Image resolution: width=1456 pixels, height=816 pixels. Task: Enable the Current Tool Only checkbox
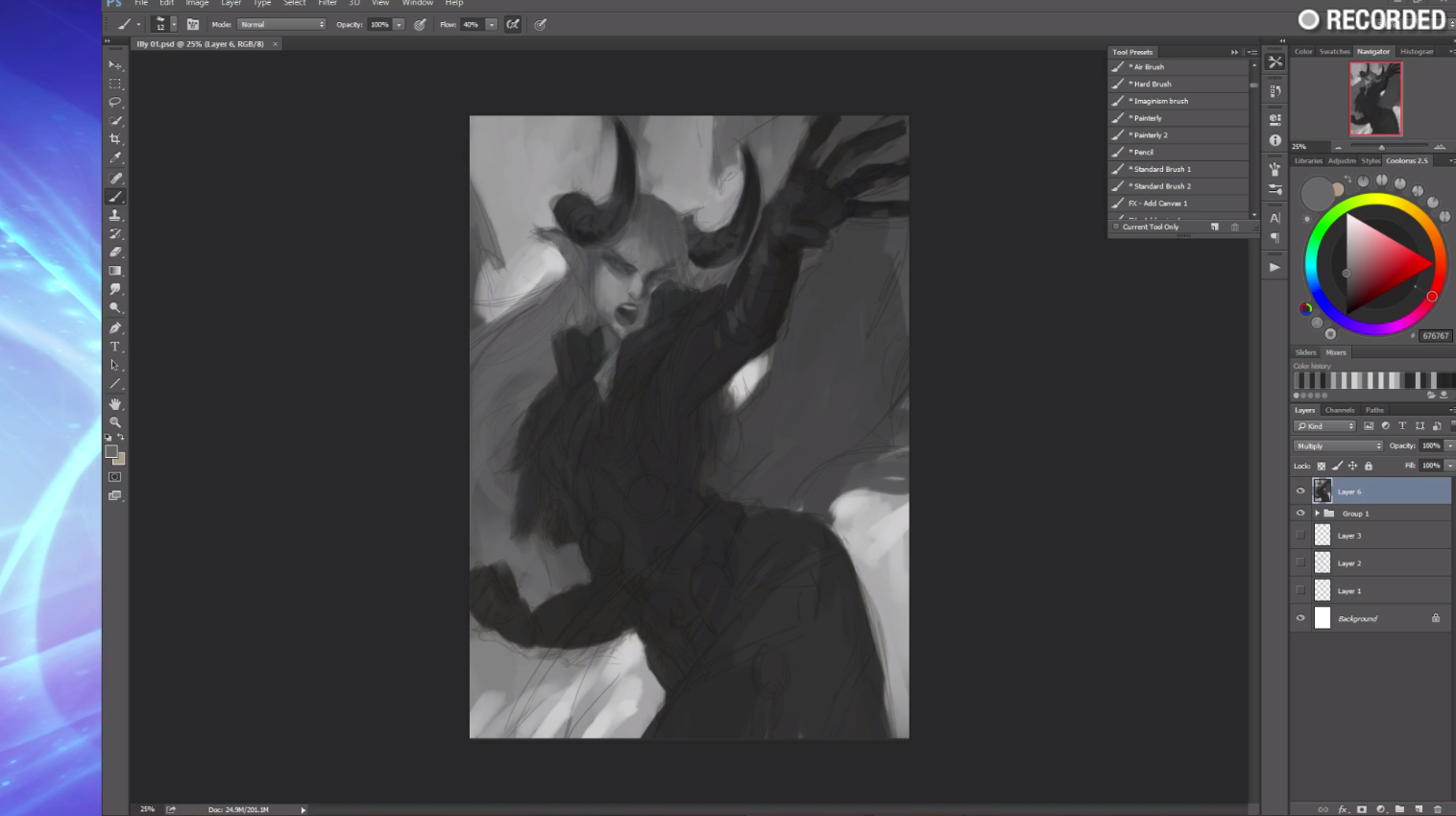(x=1116, y=227)
